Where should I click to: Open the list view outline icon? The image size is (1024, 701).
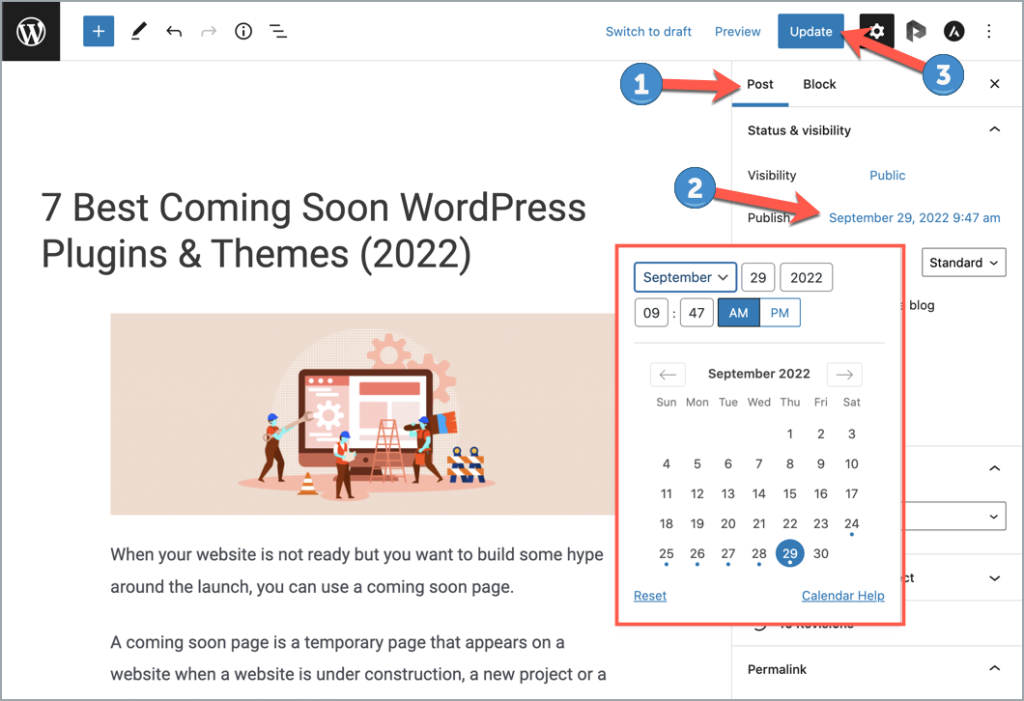tap(278, 31)
